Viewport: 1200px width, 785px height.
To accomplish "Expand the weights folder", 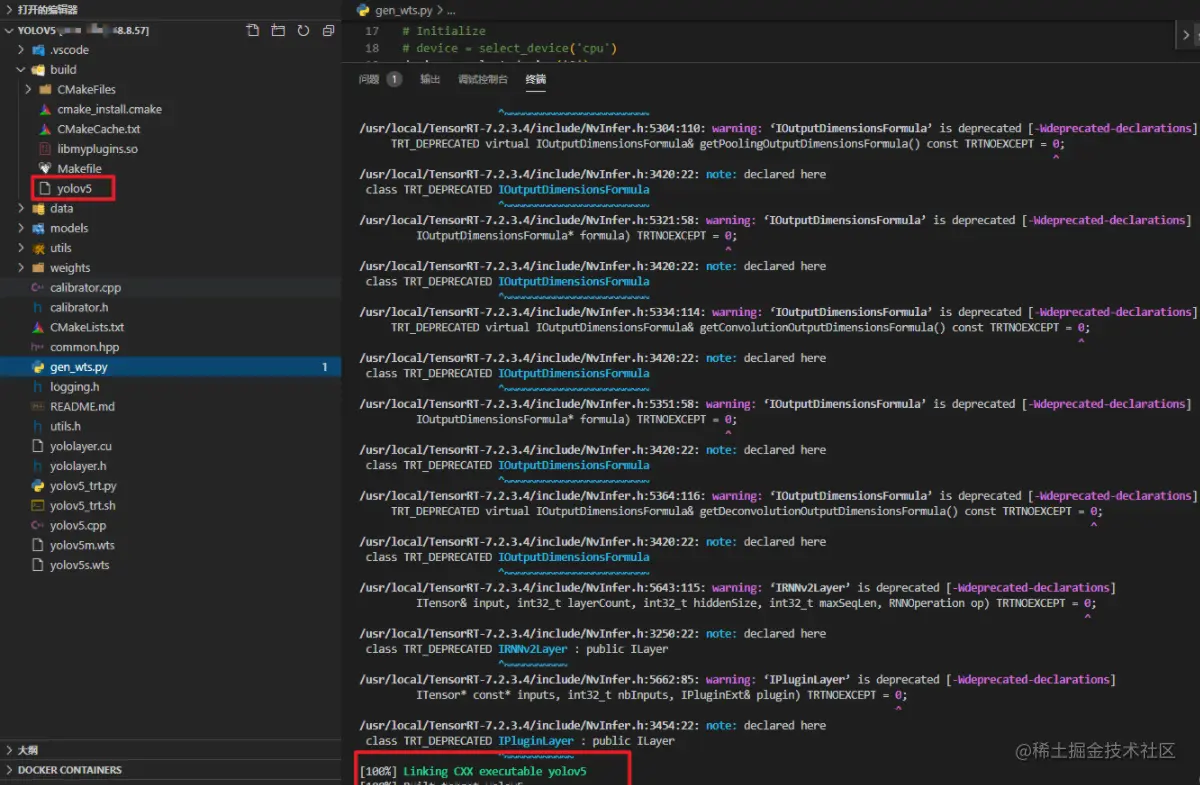I will (x=22, y=268).
